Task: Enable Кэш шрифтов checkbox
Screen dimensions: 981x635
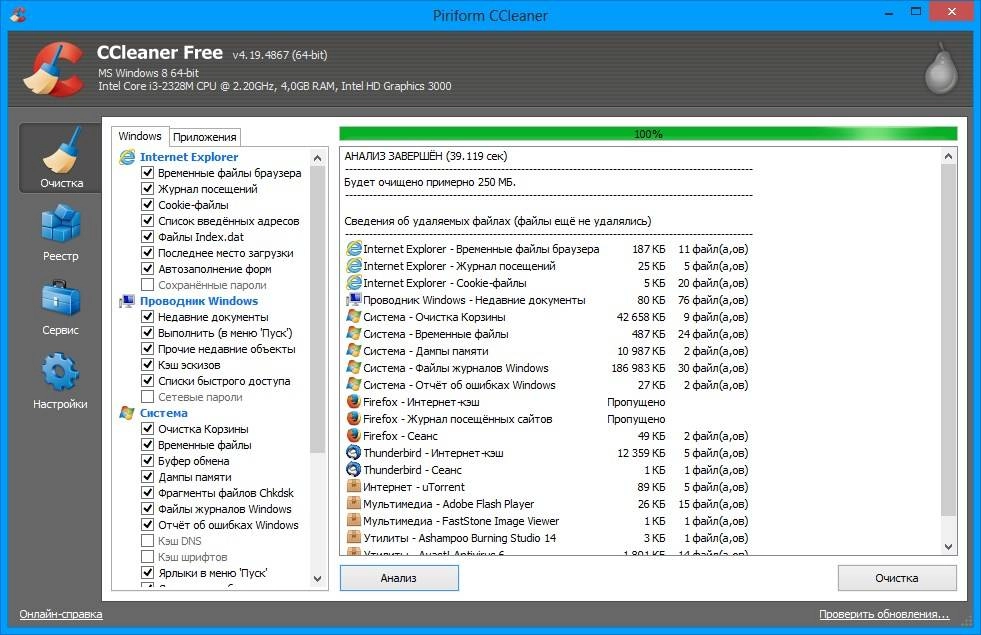Action: point(148,557)
